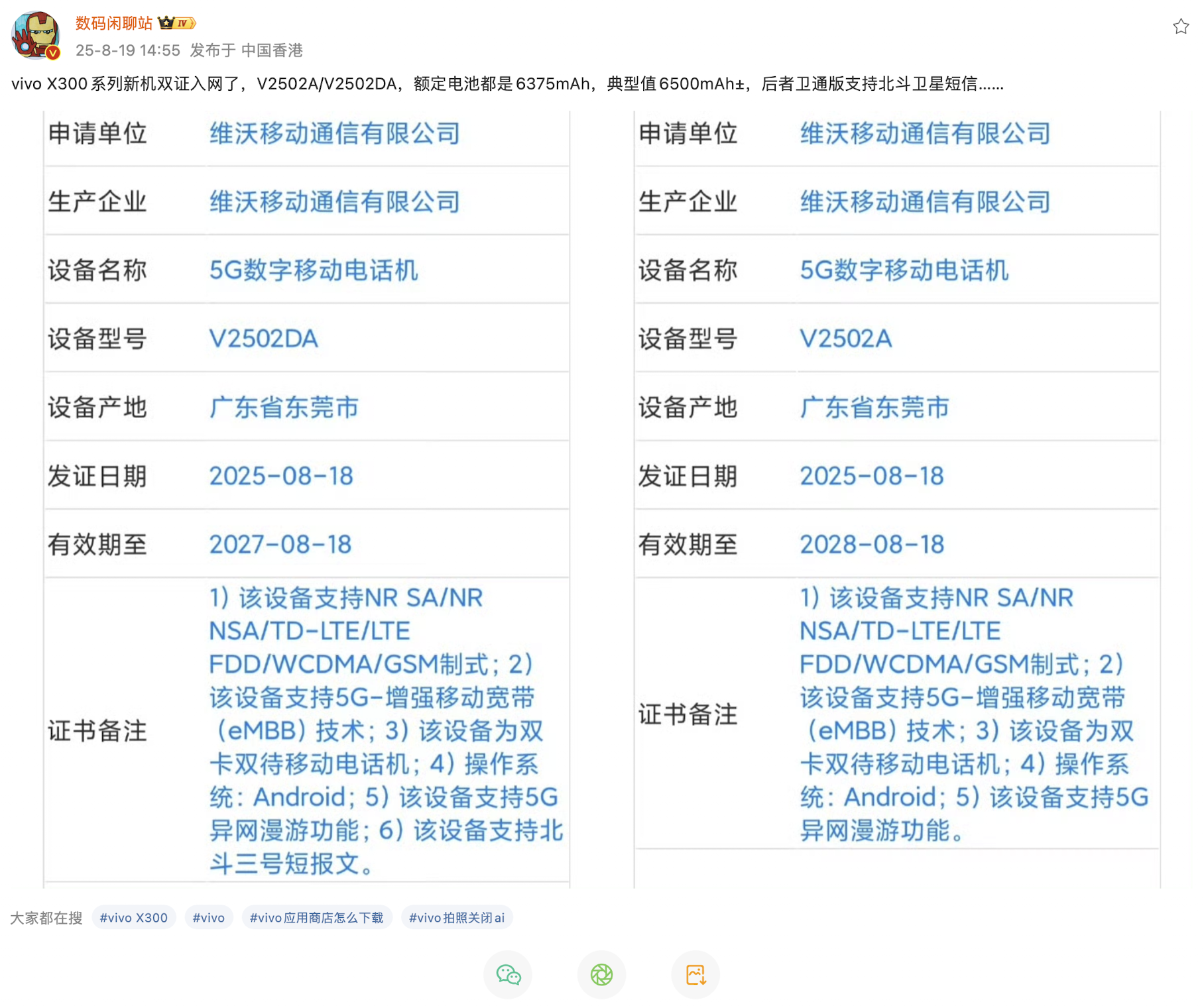Click the crown membership level badge
The height and width of the screenshot is (1006, 1204).
[177, 23]
